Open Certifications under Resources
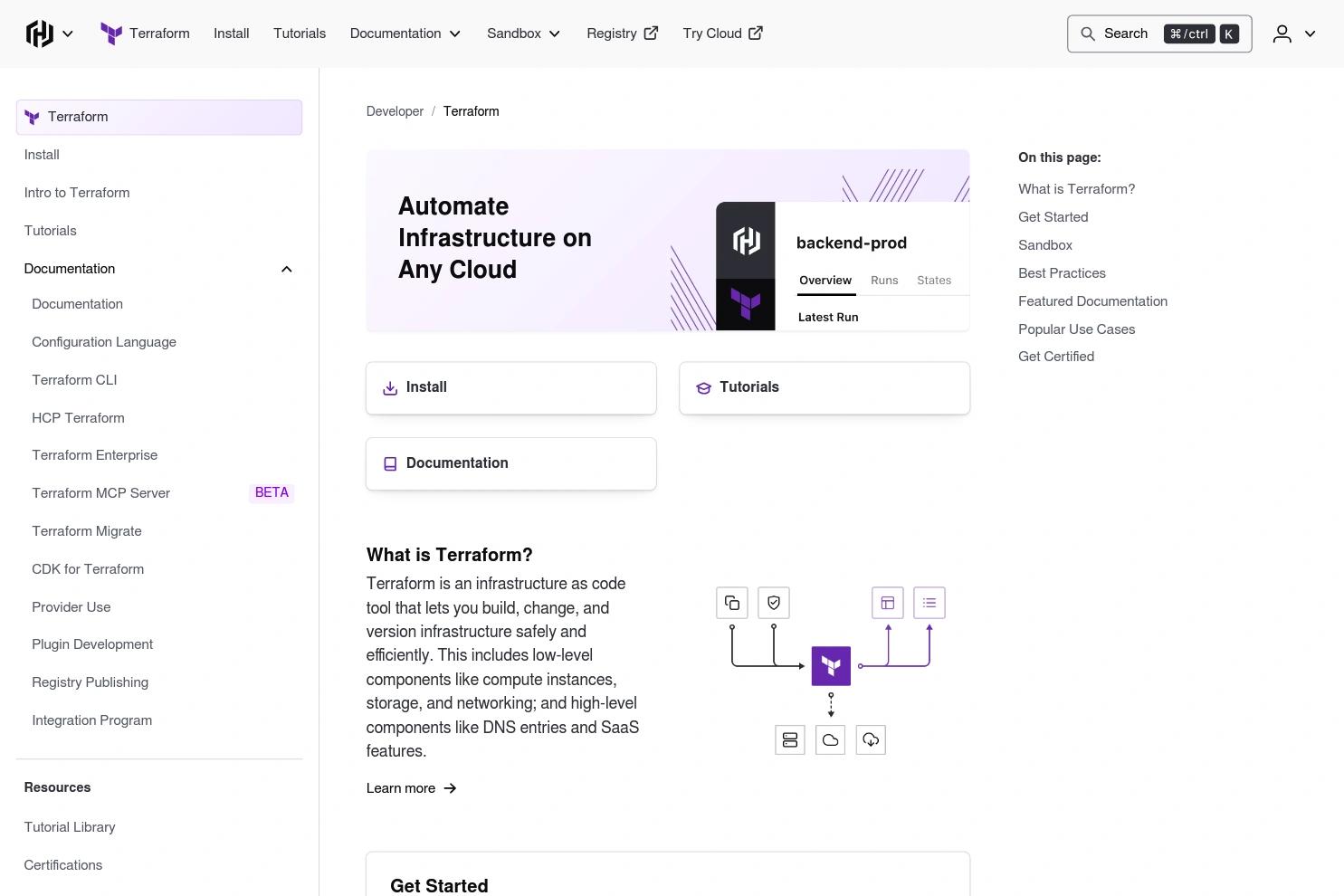 (63, 865)
